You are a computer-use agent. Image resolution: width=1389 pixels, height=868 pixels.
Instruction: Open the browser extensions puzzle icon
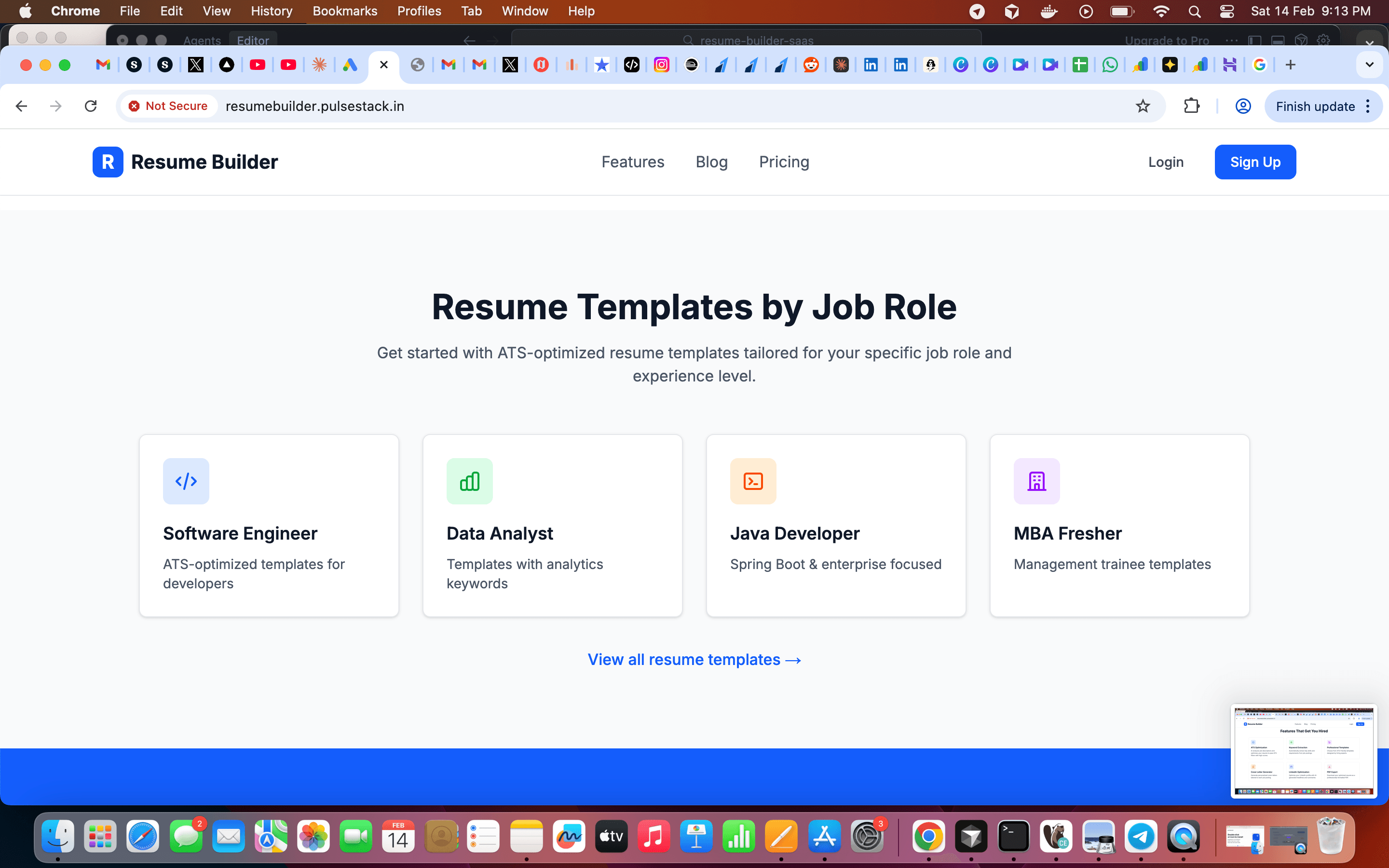pyautogui.click(x=1192, y=106)
